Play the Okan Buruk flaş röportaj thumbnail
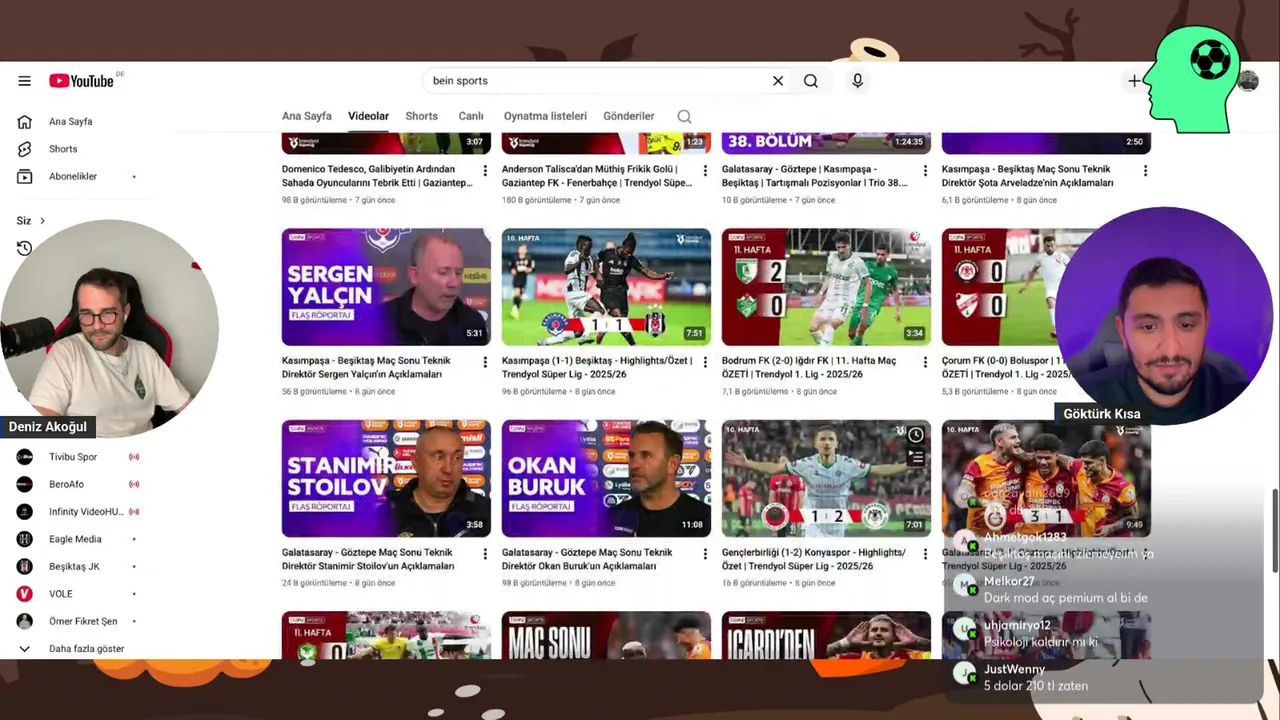The width and height of the screenshot is (1280, 720). click(606, 478)
